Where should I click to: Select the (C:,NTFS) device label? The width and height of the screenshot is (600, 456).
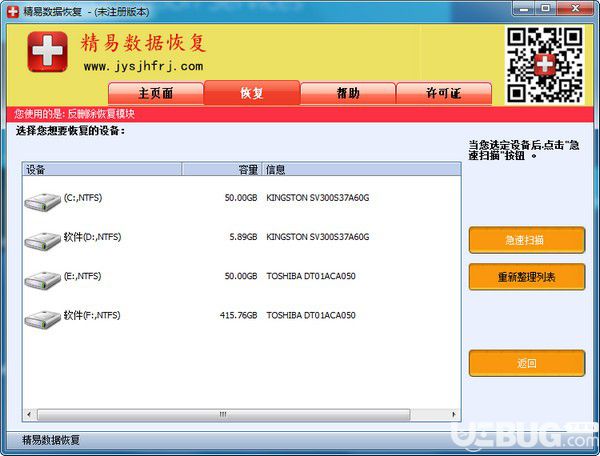click(x=83, y=198)
